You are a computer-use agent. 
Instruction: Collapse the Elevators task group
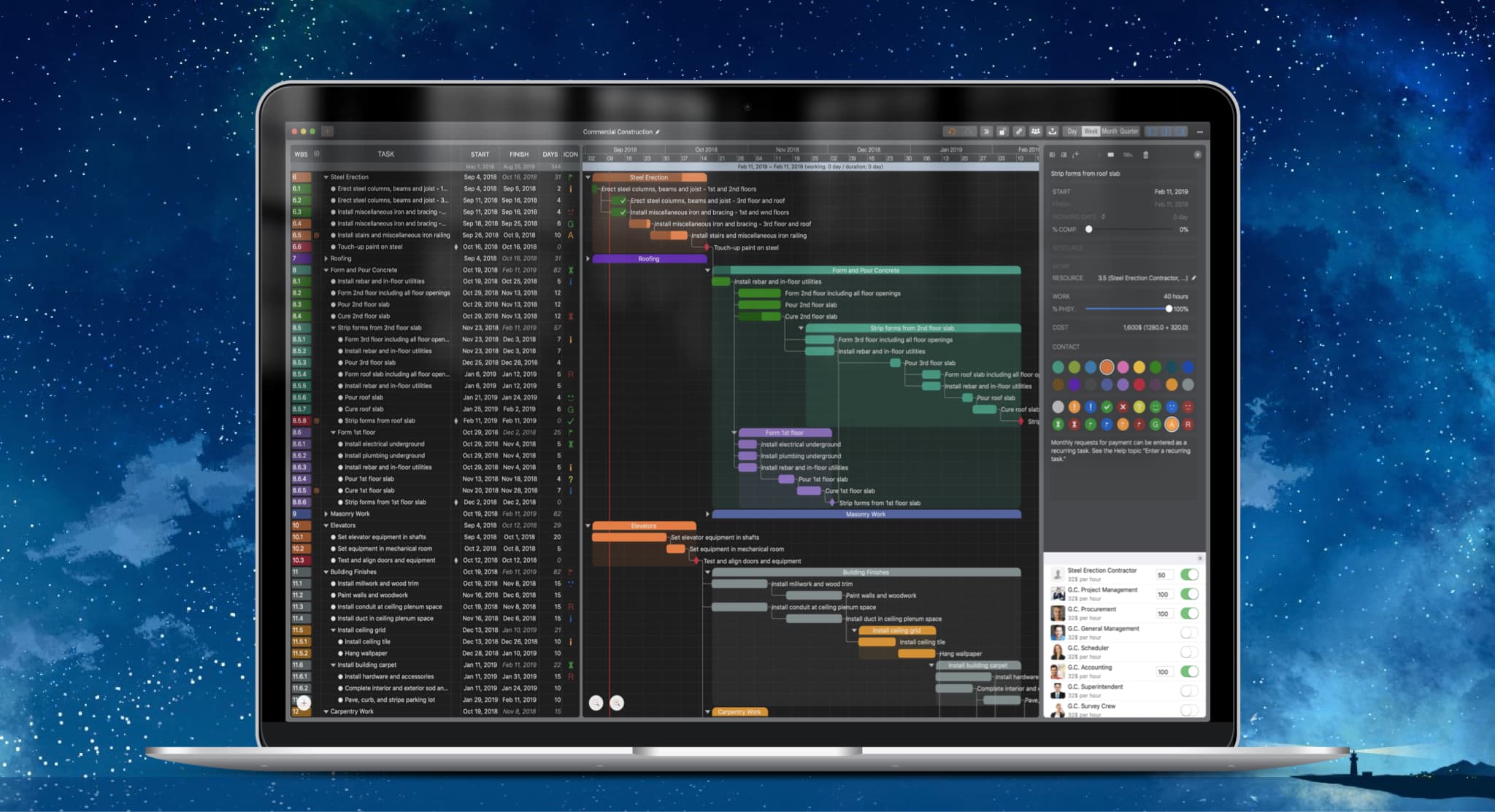[x=326, y=525]
